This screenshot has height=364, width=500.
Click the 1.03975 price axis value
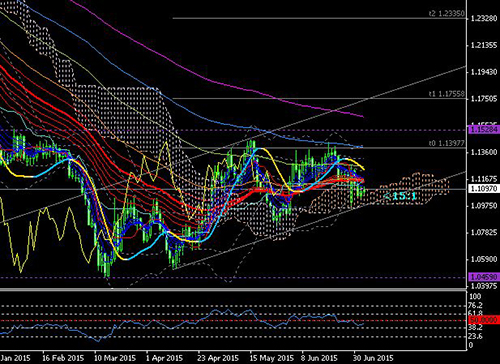pos(484,286)
